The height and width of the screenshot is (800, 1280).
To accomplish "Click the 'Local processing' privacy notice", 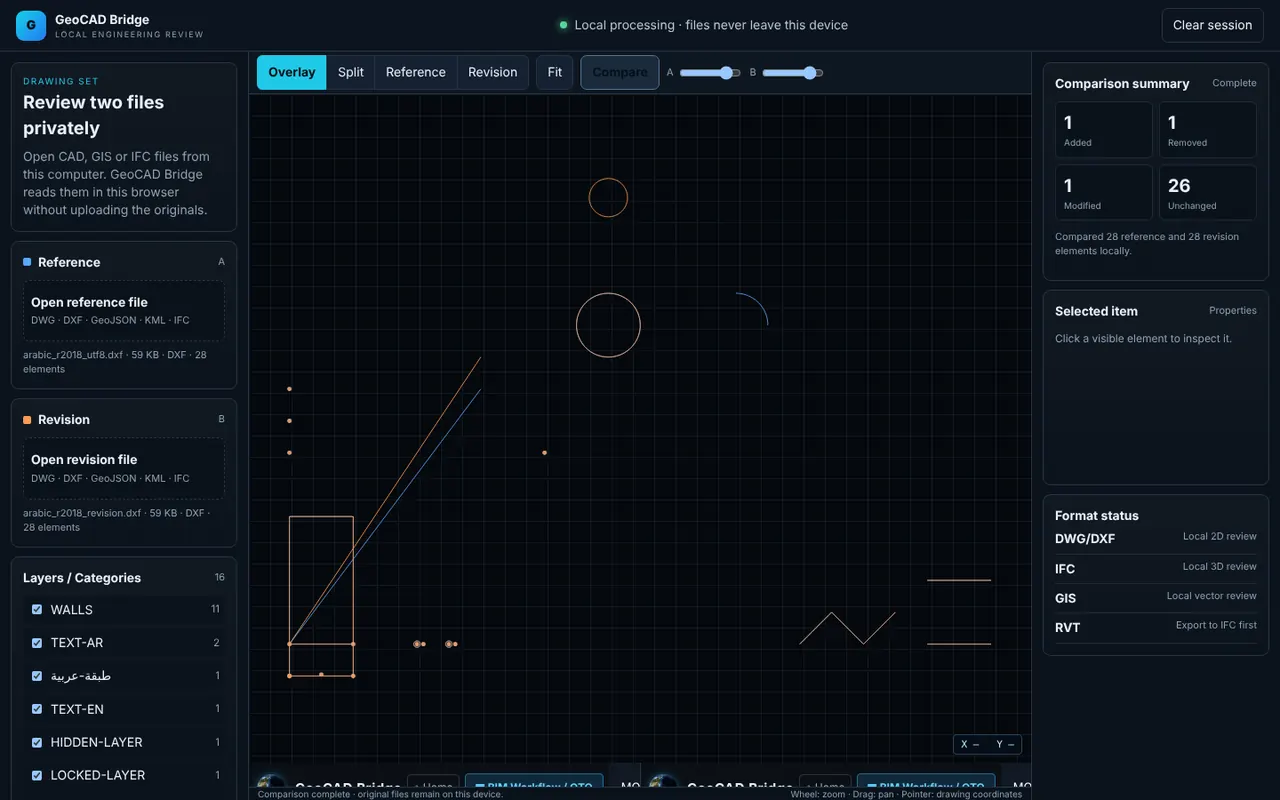I will click(703, 25).
